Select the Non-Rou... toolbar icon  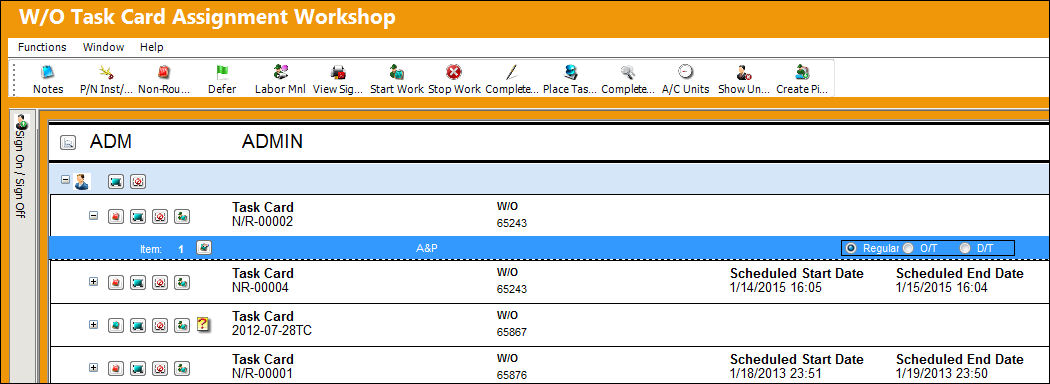(164, 72)
